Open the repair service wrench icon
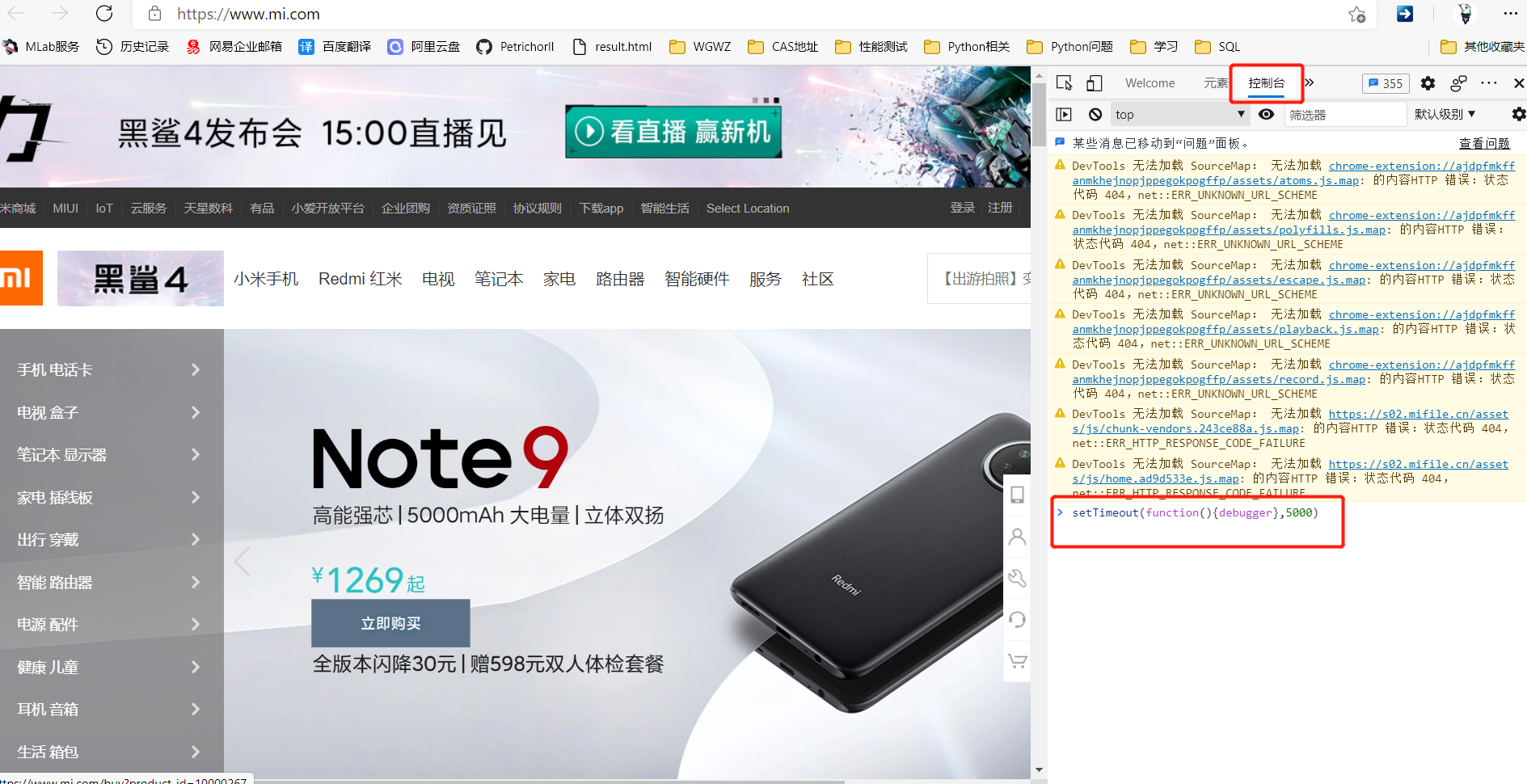This screenshot has width=1527, height=784. pyautogui.click(x=1017, y=578)
